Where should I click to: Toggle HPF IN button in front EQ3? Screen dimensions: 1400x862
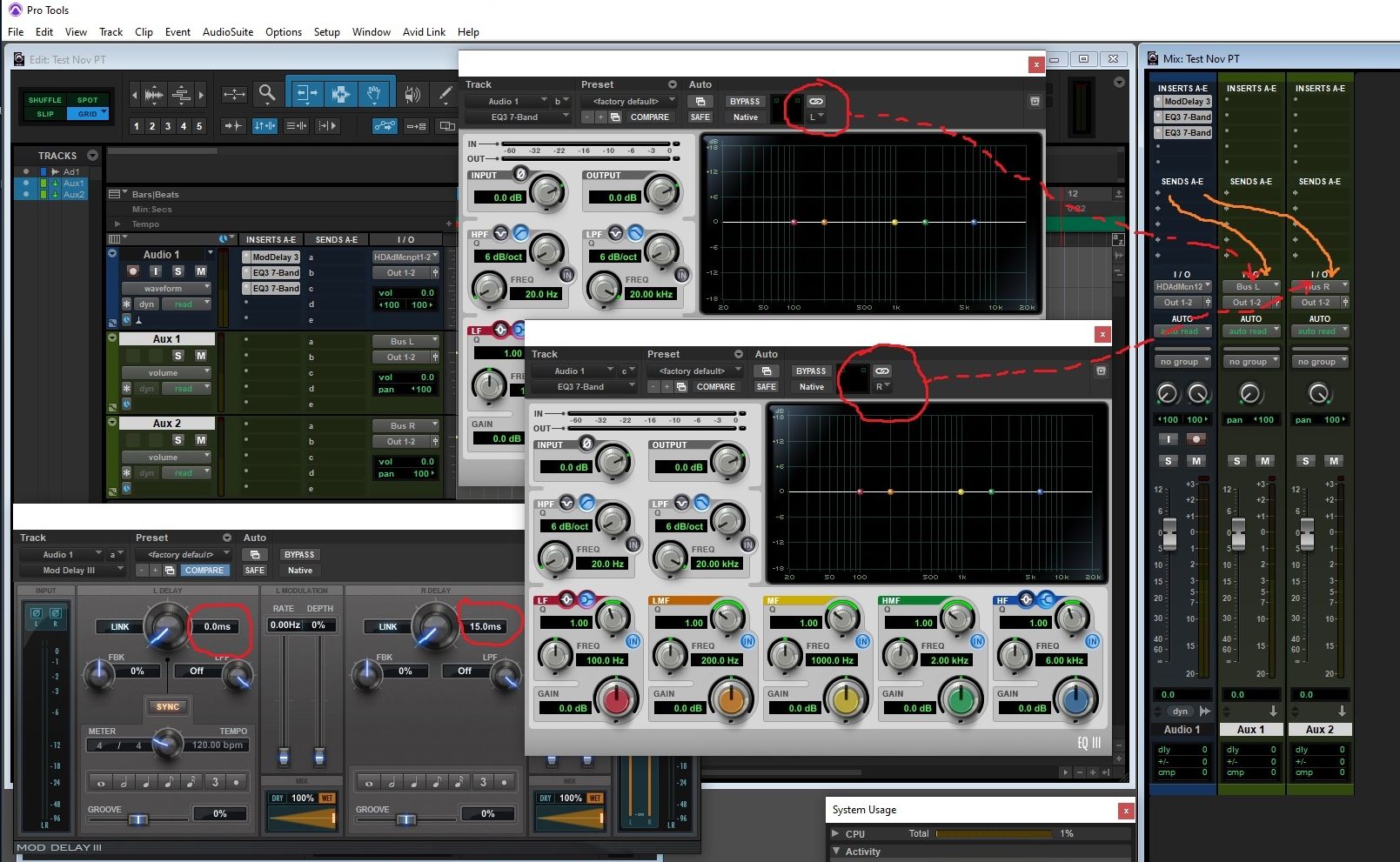point(633,545)
